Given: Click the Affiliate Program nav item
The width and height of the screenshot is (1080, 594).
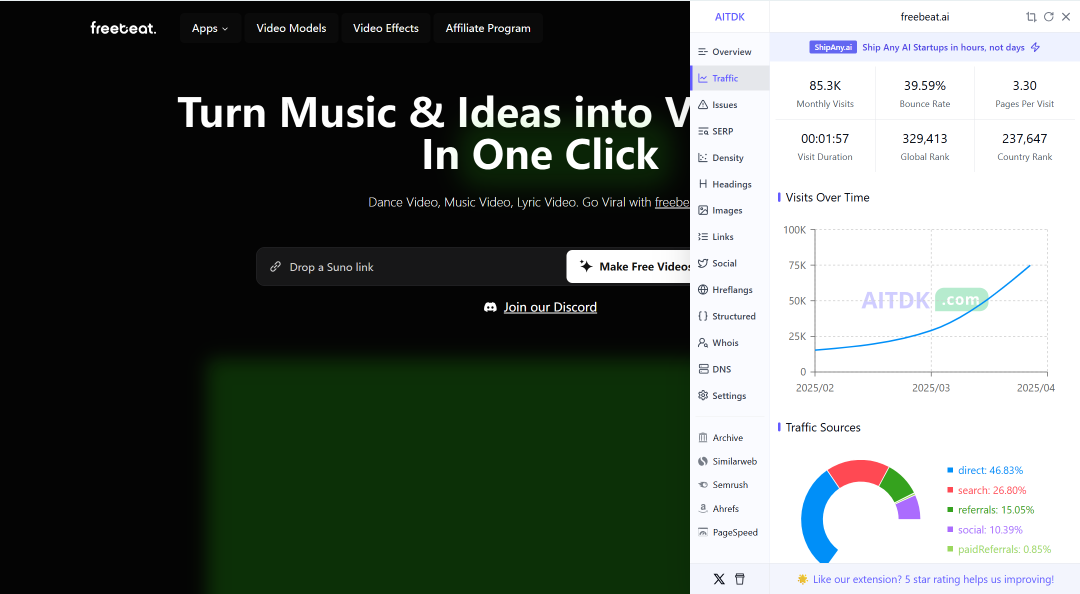Looking at the screenshot, I should [x=488, y=28].
